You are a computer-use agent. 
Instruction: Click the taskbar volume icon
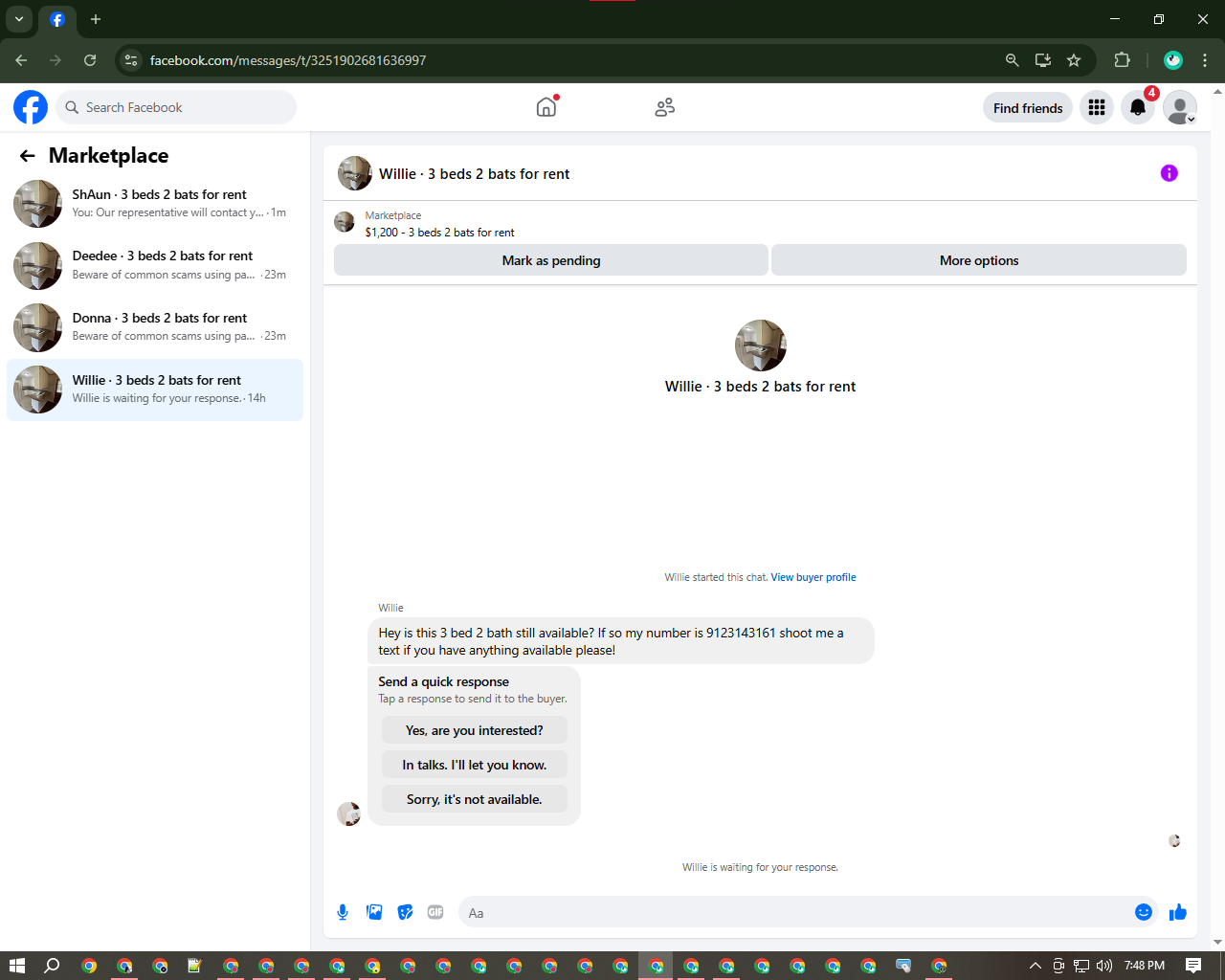coord(1104,966)
